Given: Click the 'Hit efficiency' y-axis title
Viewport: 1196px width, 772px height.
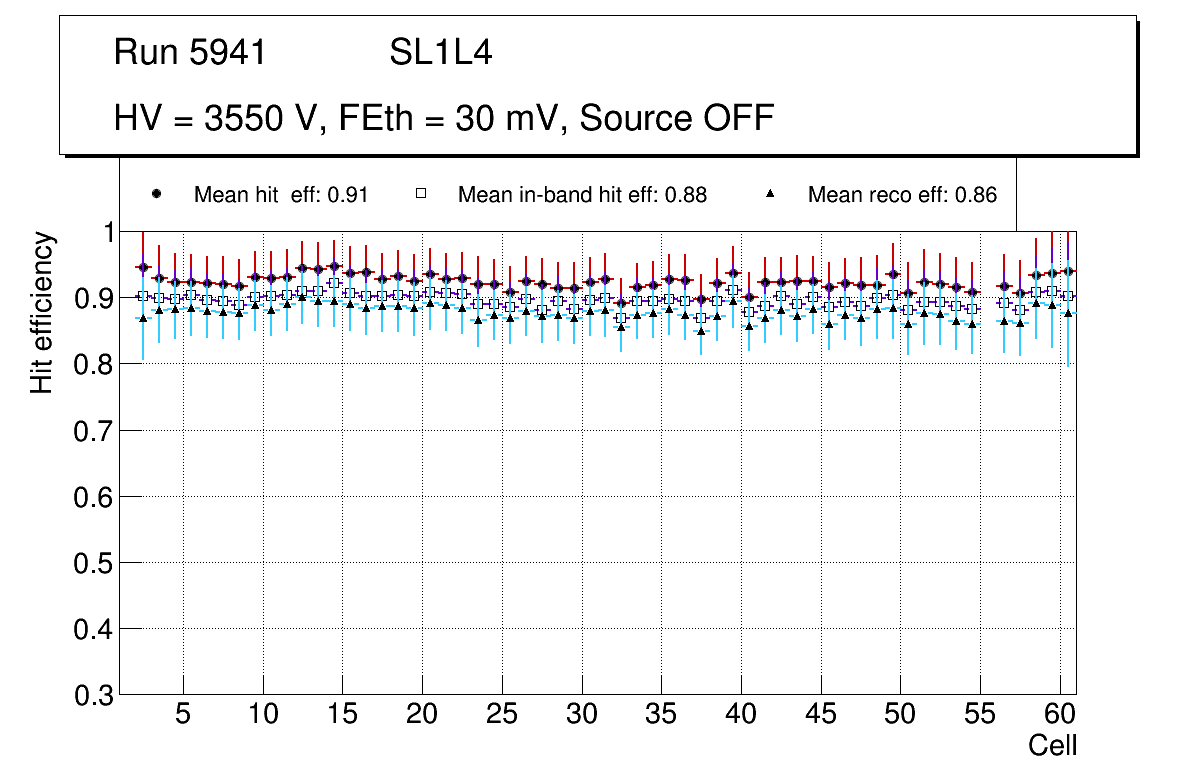Looking at the screenshot, I should 42,311.
